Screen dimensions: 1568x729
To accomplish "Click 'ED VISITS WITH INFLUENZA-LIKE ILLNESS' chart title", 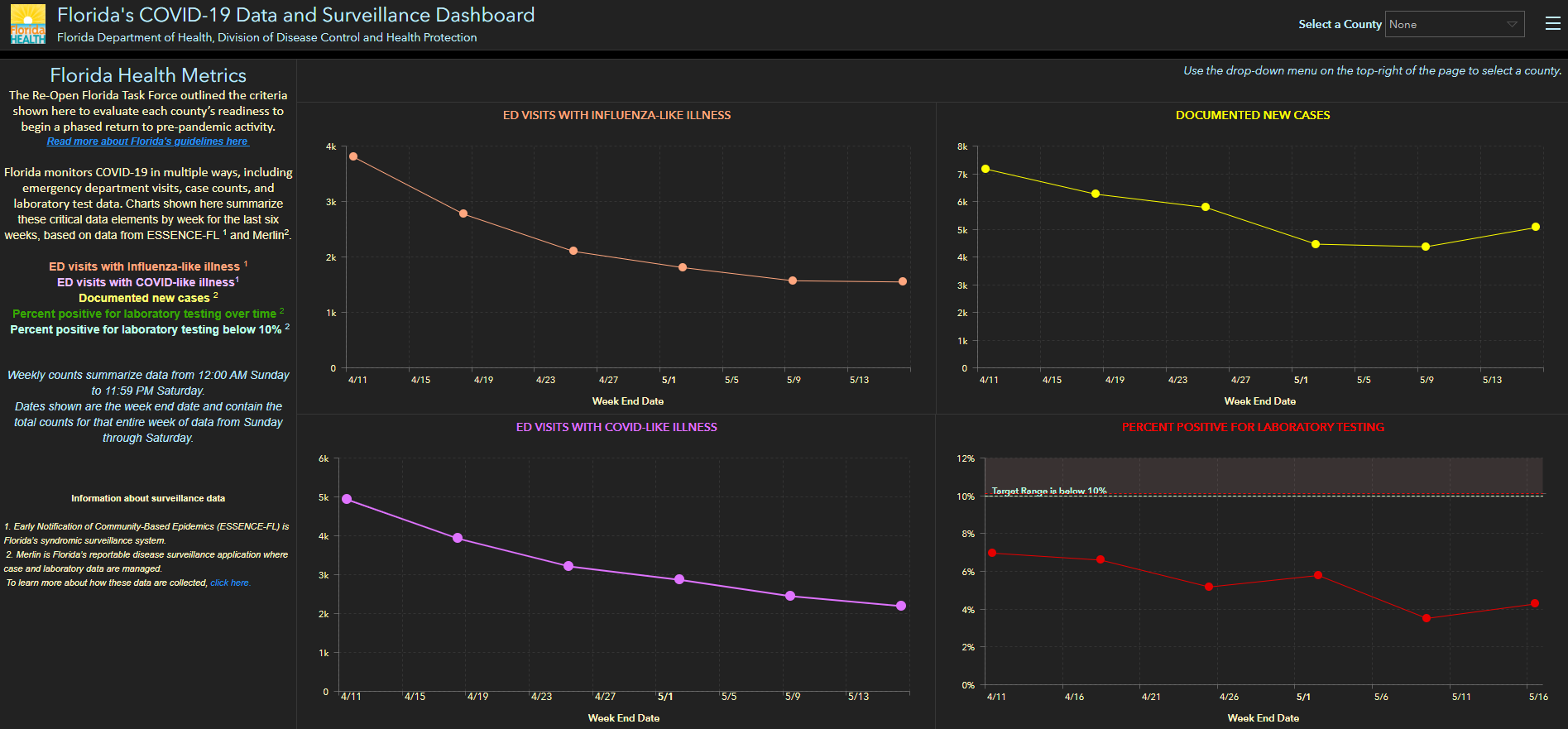I will coord(616,115).
